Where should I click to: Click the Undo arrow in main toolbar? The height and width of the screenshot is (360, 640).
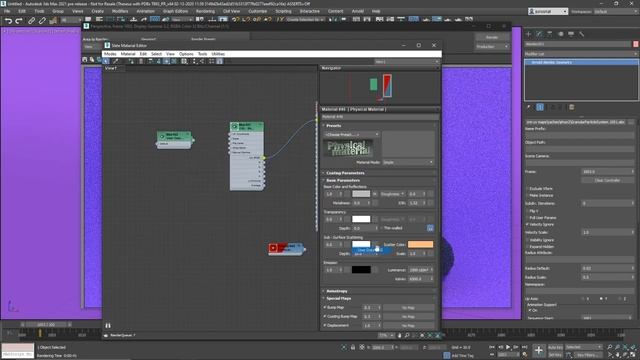click(x=8, y=20)
